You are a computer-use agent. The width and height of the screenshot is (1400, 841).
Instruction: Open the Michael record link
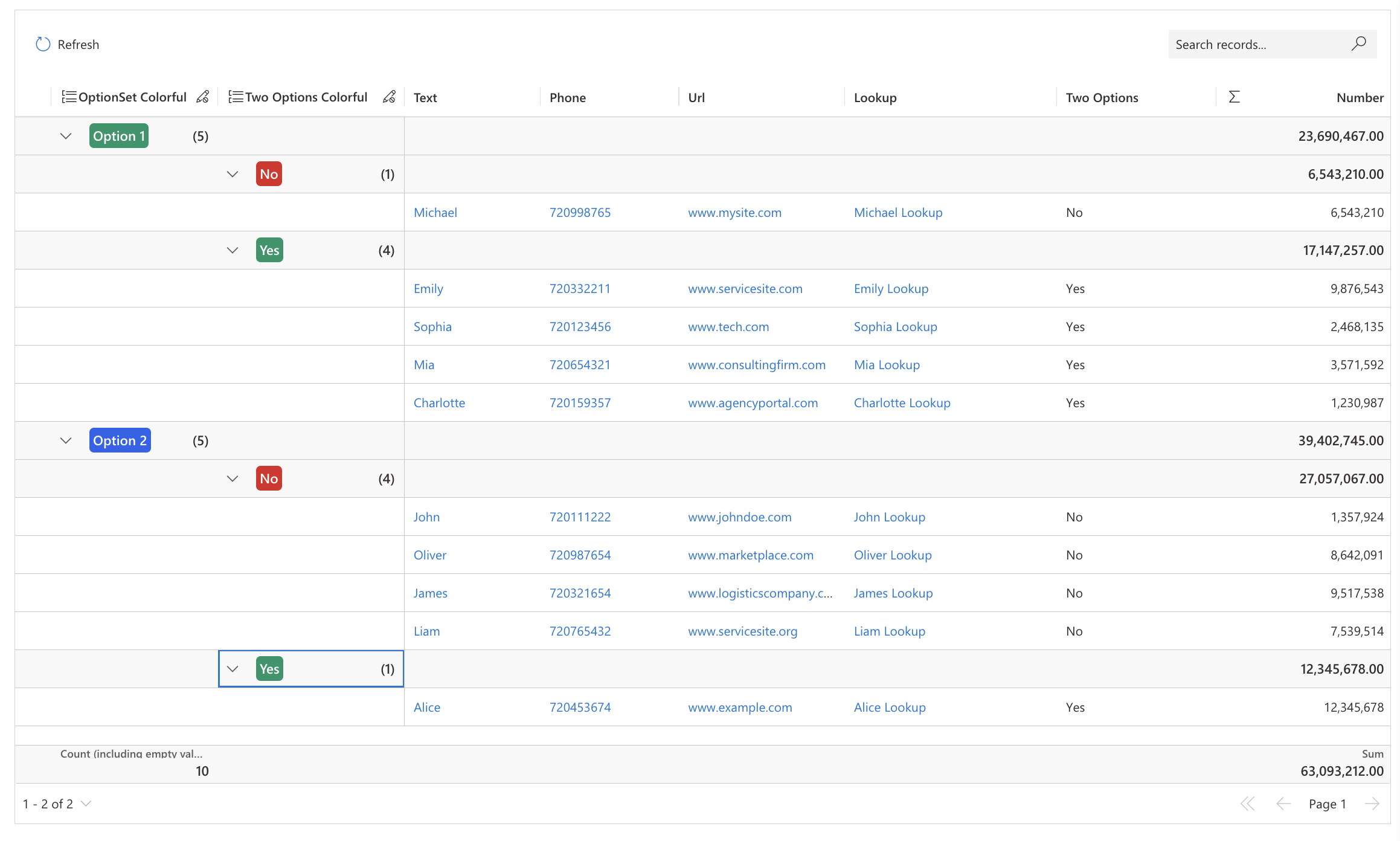(435, 212)
